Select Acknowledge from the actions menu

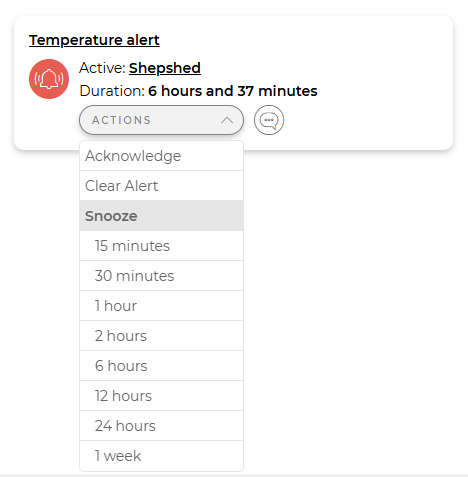(161, 156)
